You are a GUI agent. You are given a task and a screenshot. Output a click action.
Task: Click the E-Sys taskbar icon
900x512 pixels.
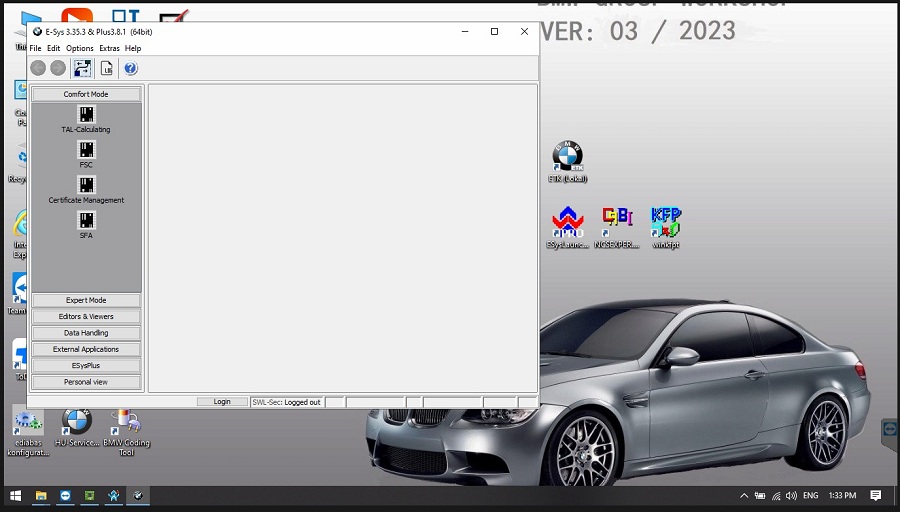pyautogui.click(x=138, y=495)
